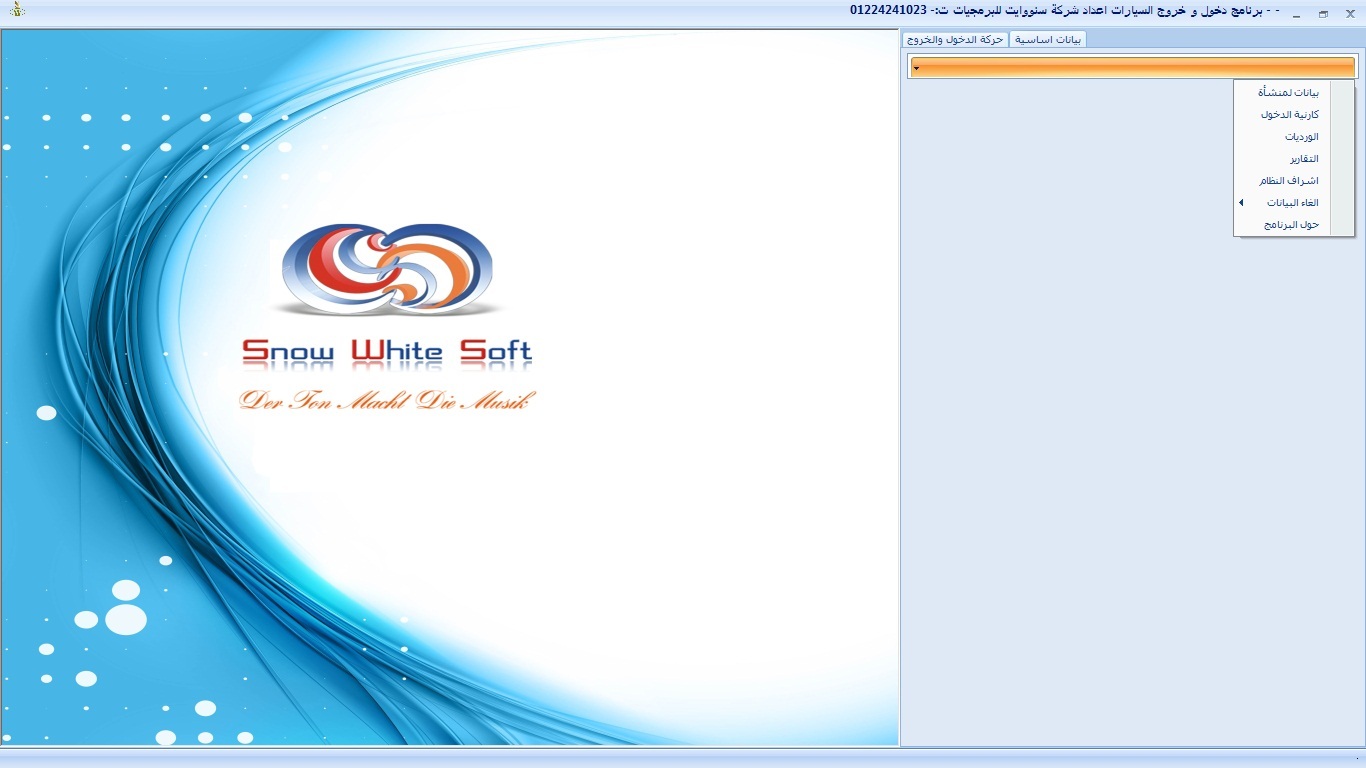
Task: Switch to the حركة الدخول والخروج tab
Action: (955, 40)
